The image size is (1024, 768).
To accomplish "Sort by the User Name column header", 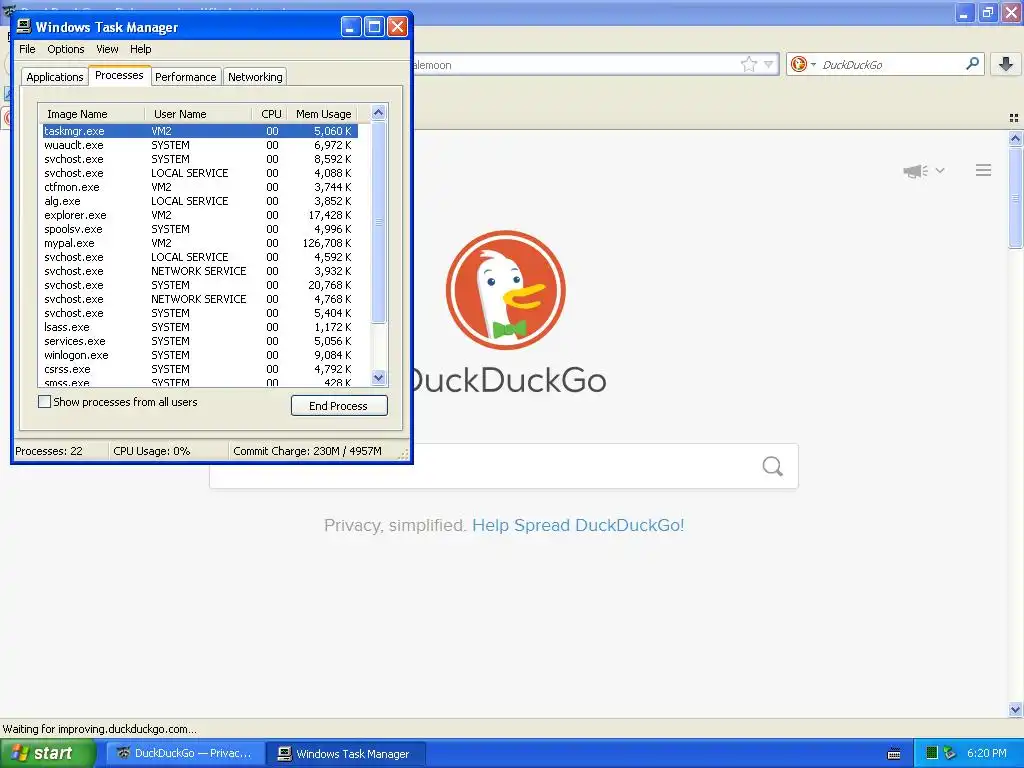I will tap(198, 114).
